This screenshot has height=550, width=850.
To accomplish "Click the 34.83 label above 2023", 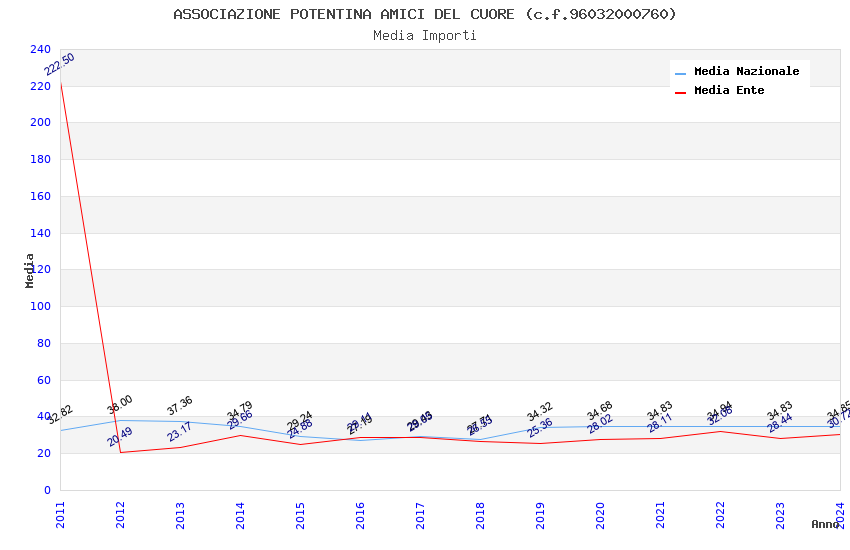I will point(780,411).
